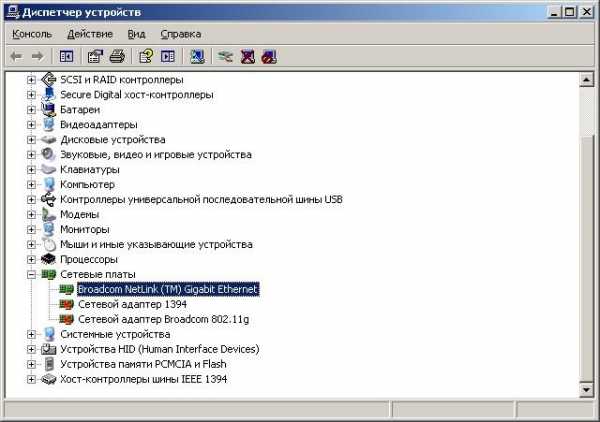
Task: Expand the Модемы node
Action: pos(31,214)
